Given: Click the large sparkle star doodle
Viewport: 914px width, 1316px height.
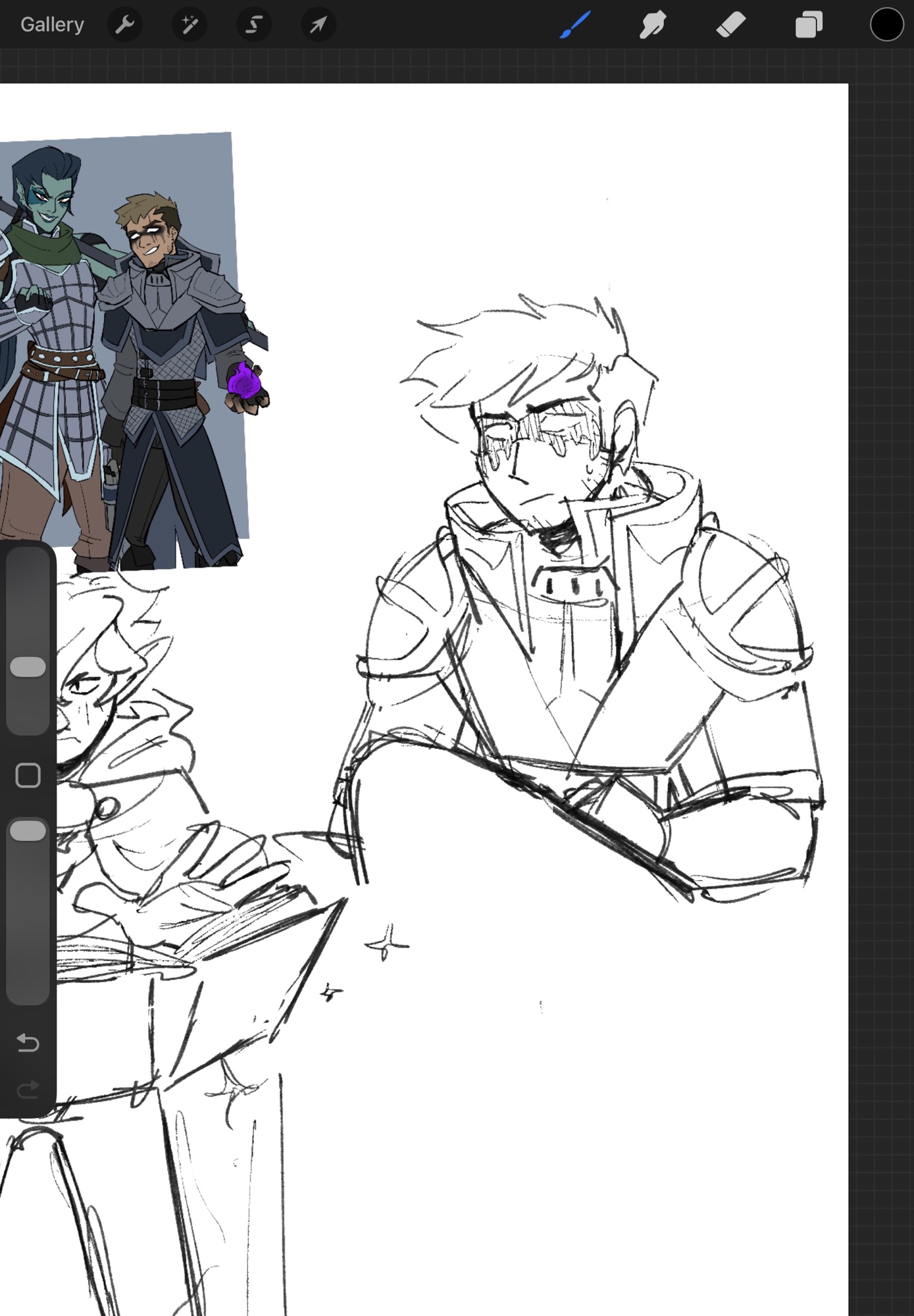Looking at the screenshot, I should tap(387, 944).
